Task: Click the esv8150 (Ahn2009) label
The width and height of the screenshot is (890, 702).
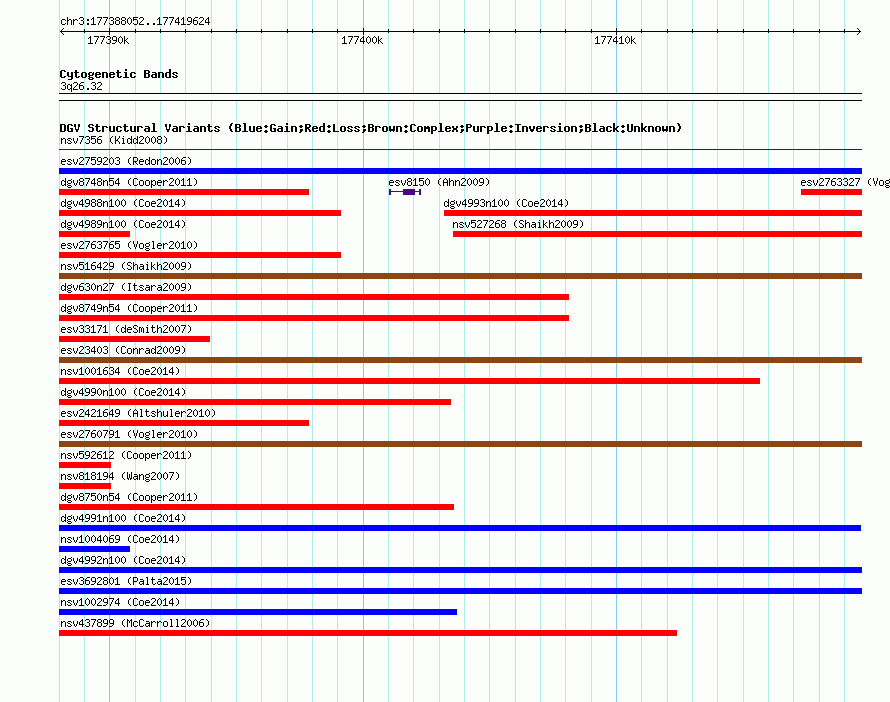Action: 439,182
